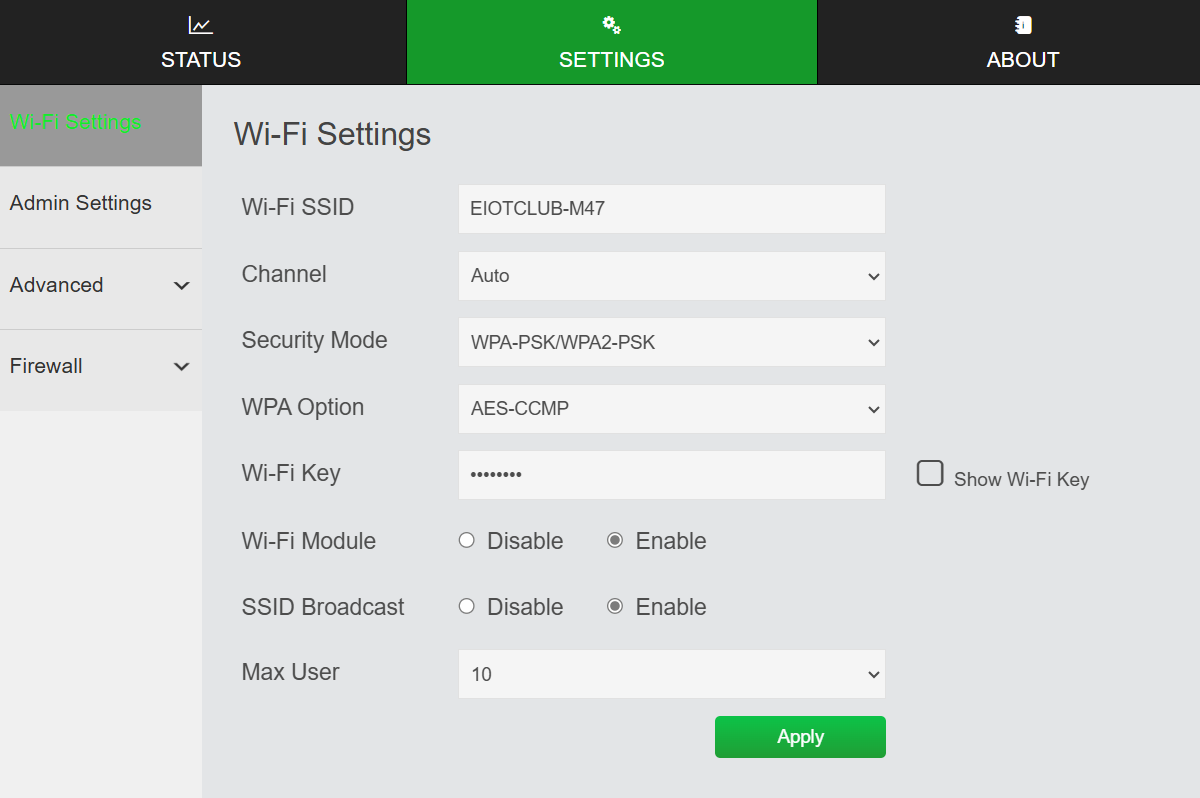Viewport: 1200px width, 798px height.
Task: Expand the Firewall sidebar chevron
Action: point(181,367)
